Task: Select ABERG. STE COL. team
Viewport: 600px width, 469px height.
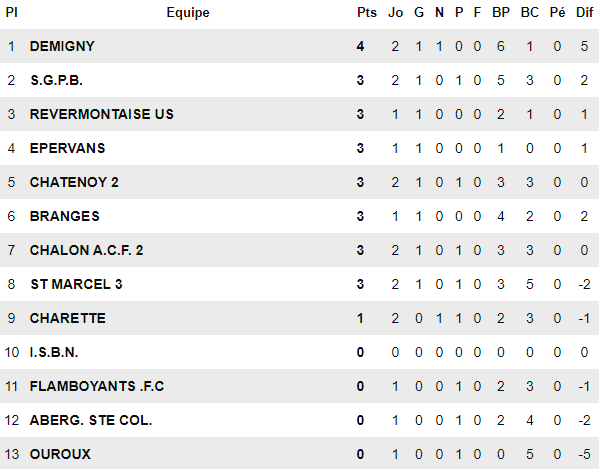Action: coord(91,420)
